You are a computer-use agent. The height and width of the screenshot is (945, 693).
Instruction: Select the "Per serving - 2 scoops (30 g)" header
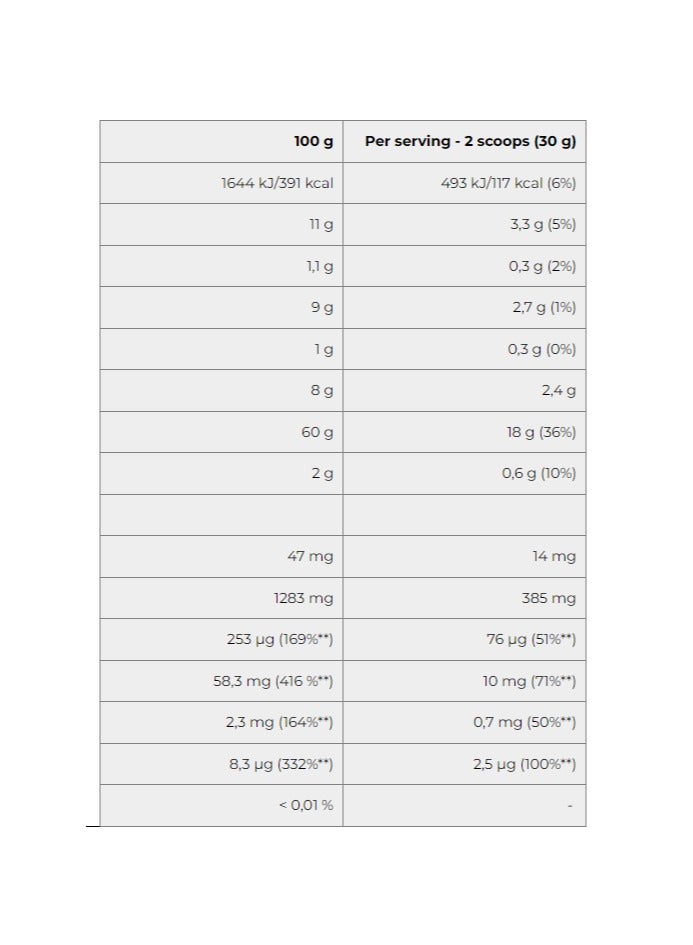470,141
